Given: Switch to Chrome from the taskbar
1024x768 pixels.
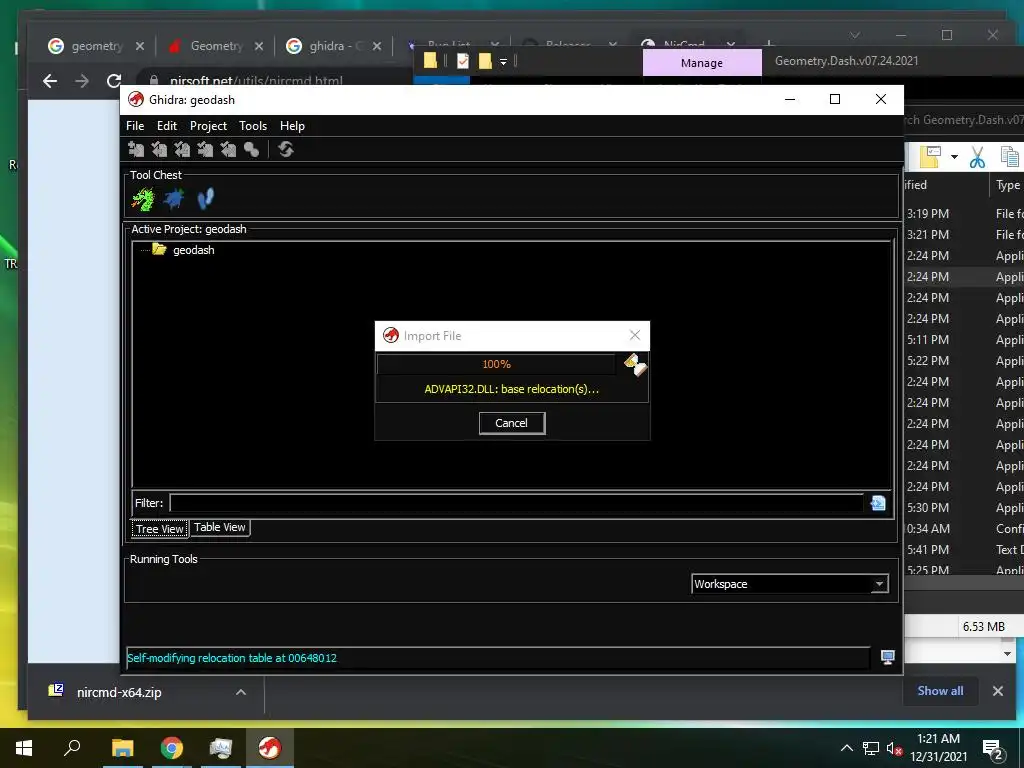Looking at the screenshot, I should 172,748.
